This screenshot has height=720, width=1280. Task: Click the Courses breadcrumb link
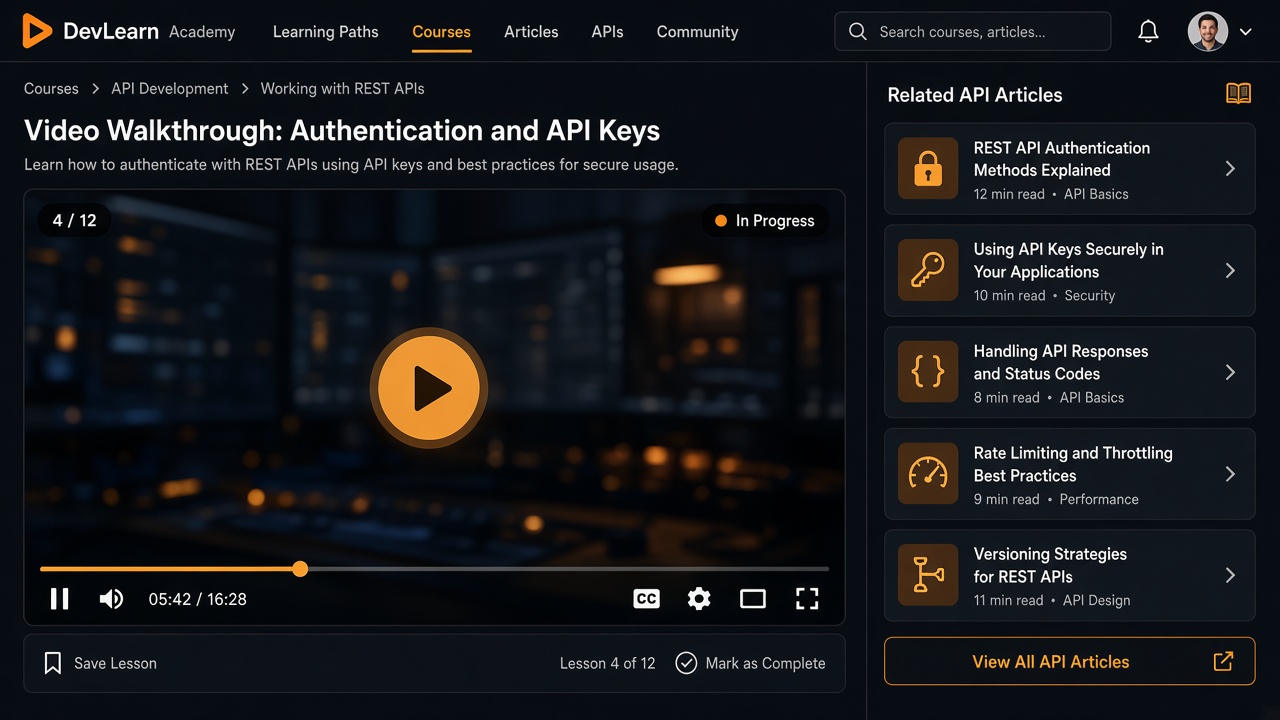51,88
